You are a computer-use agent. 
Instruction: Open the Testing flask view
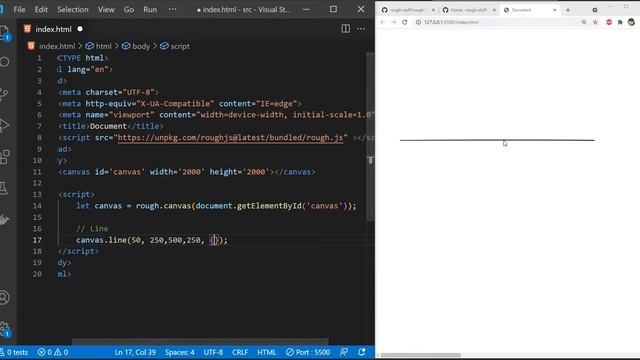tap(4, 188)
